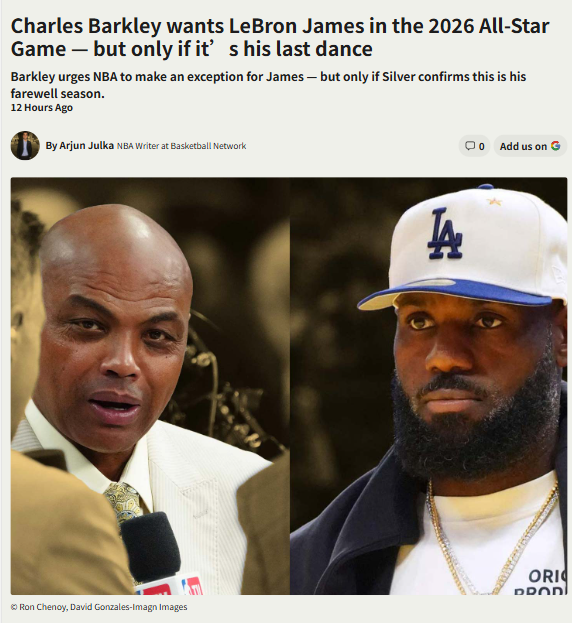Click the Google logo icon
The width and height of the screenshot is (572, 623).
[x=556, y=146]
